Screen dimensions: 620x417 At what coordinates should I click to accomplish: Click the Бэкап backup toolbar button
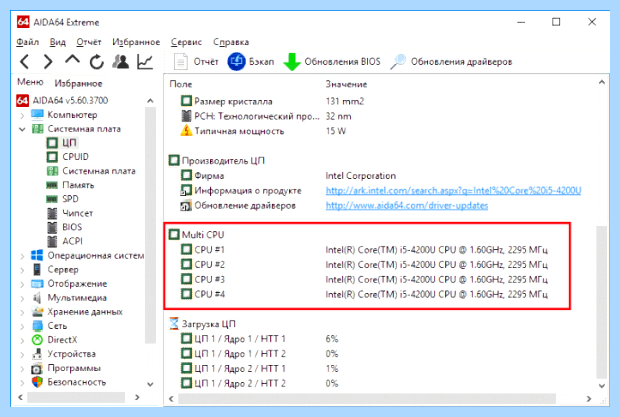click(251, 62)
